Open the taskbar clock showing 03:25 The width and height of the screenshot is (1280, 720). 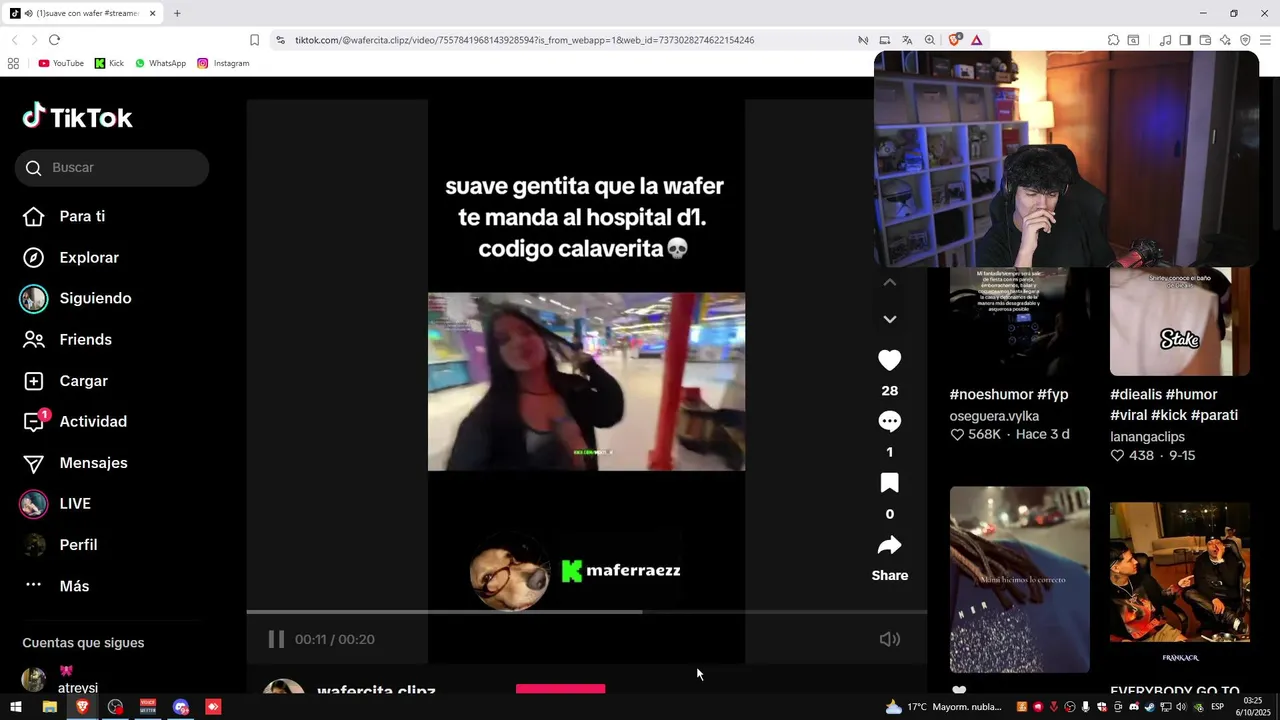coord(1252,707)
